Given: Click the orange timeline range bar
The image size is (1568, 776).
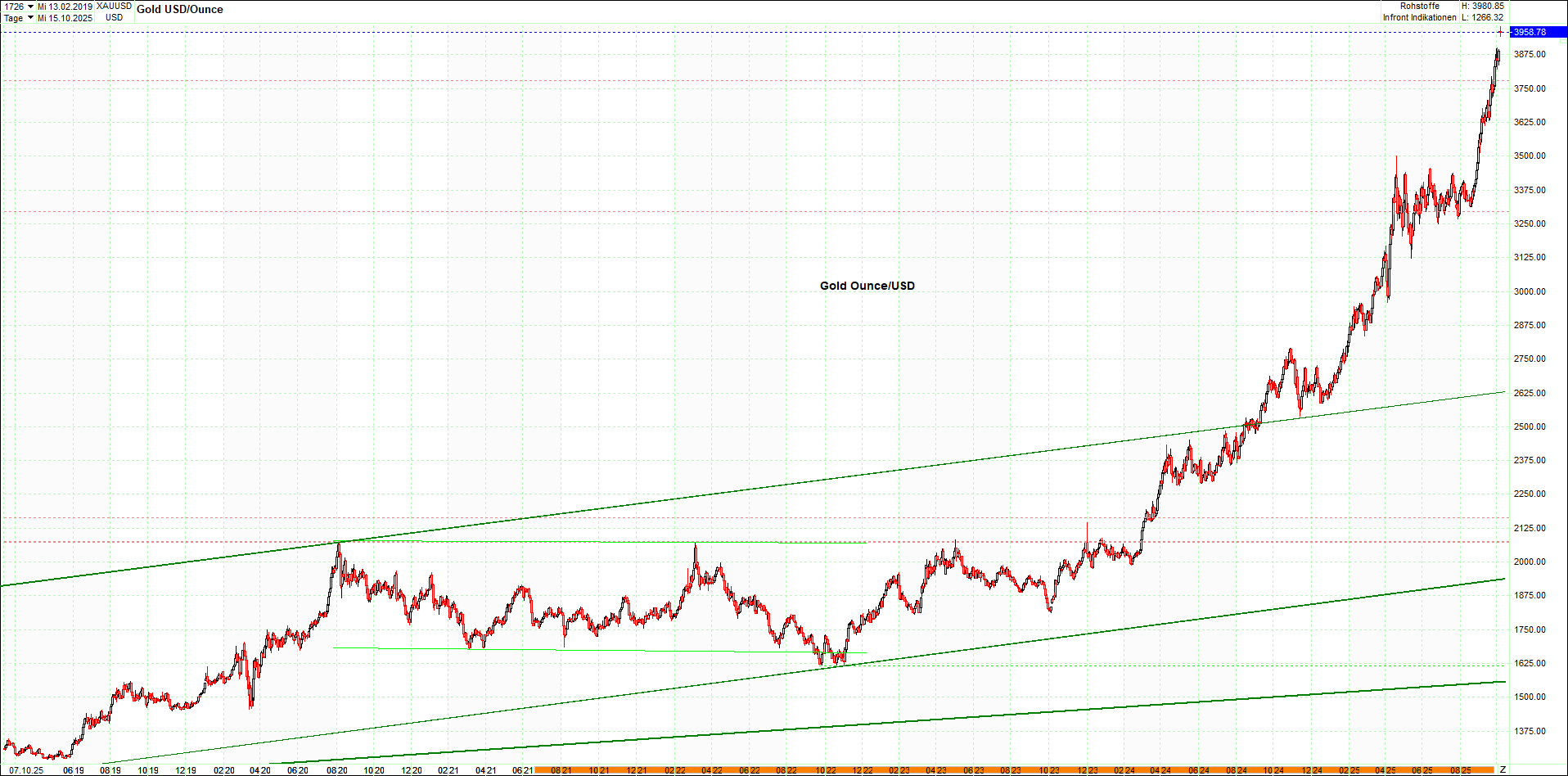Looking at the screenshot, I should click(x=1015, y=770).
